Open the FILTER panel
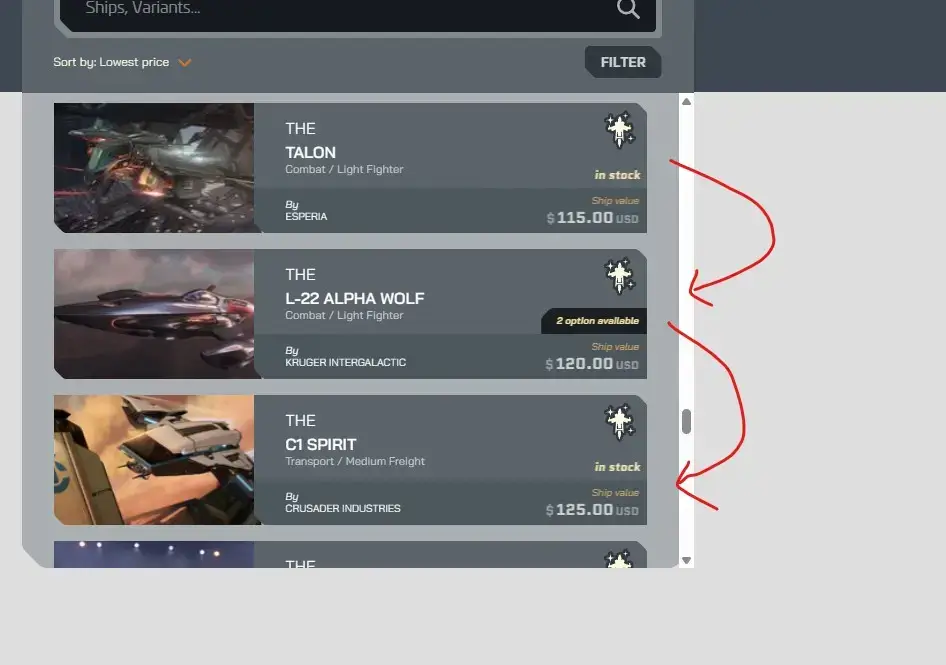This screenshot has width=946, height=665. tap(623, 62)
